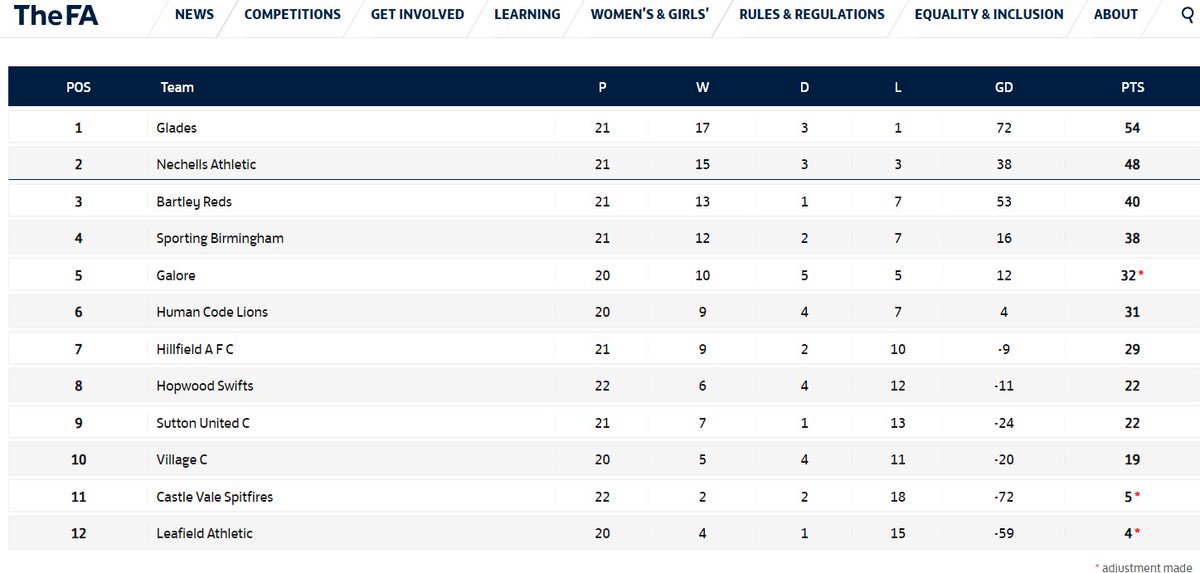Select the Village C team name
Image resolution: width=1200 pixels, height=573 pixels.
182,460
